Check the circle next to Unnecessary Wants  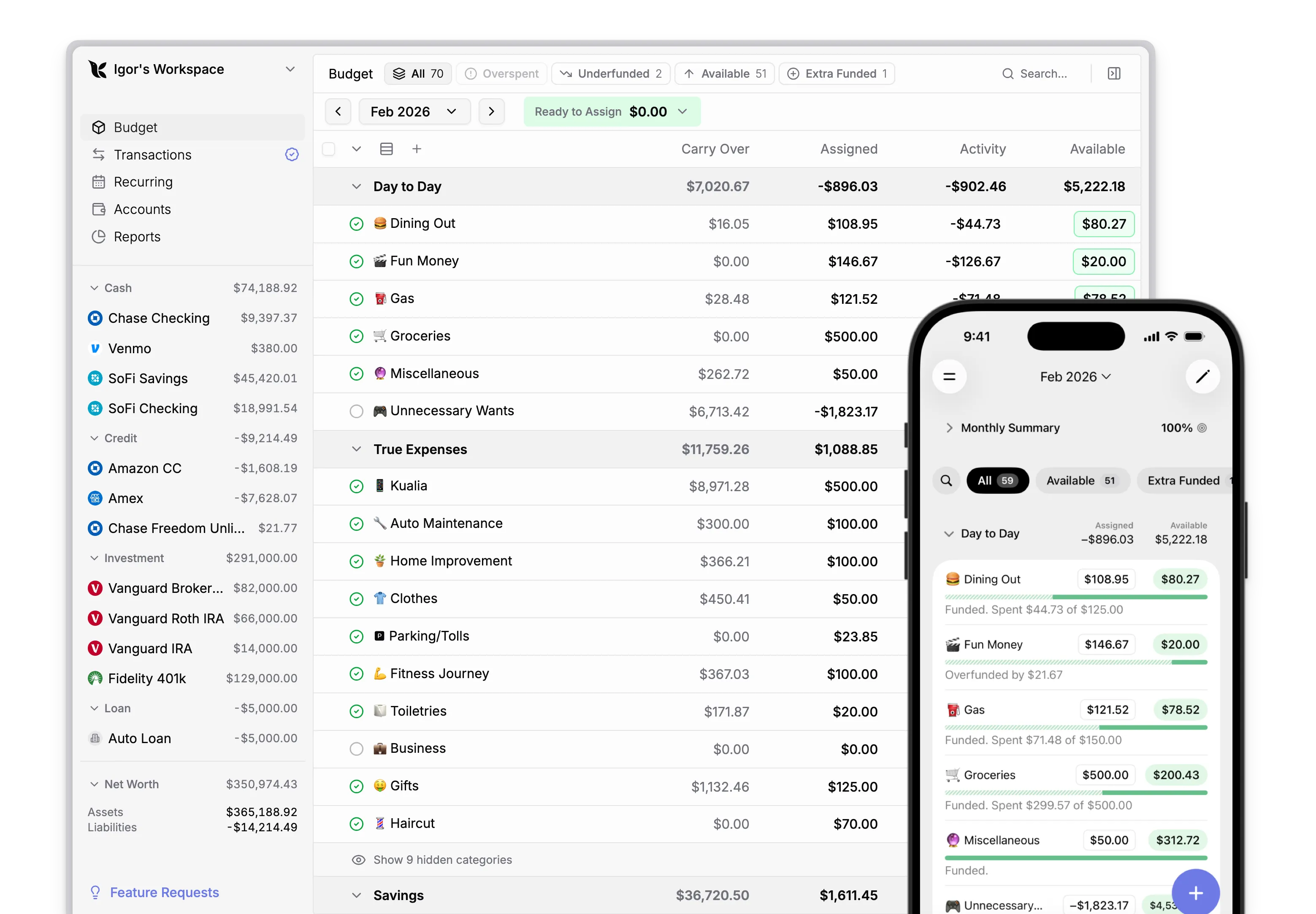click(356, 411)
